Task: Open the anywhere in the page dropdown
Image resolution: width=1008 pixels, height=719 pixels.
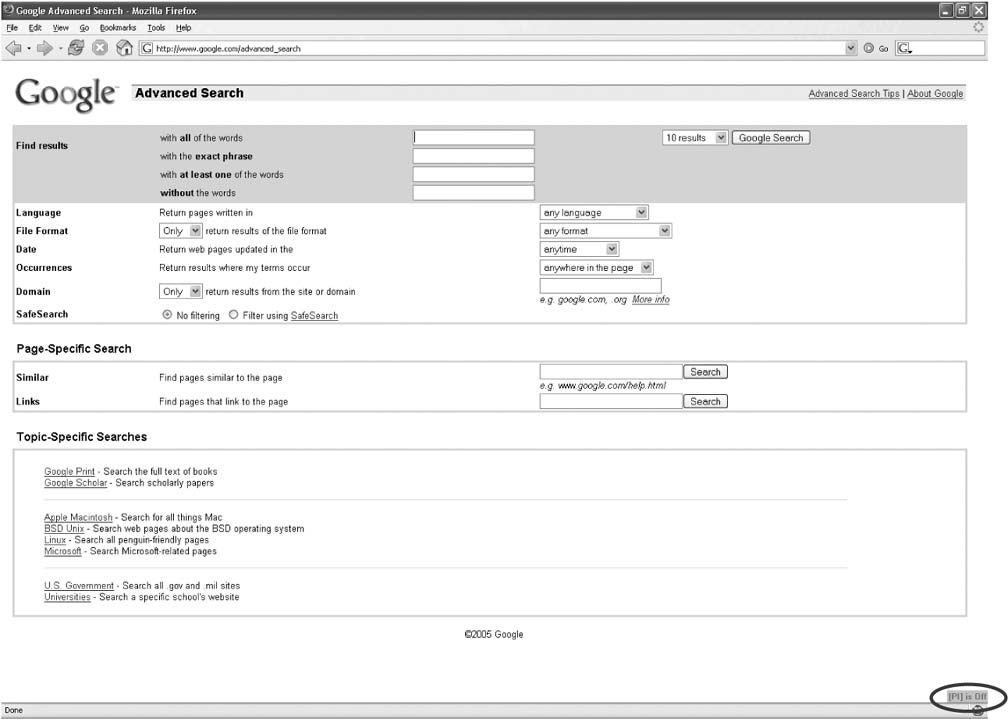Action: 597,268
